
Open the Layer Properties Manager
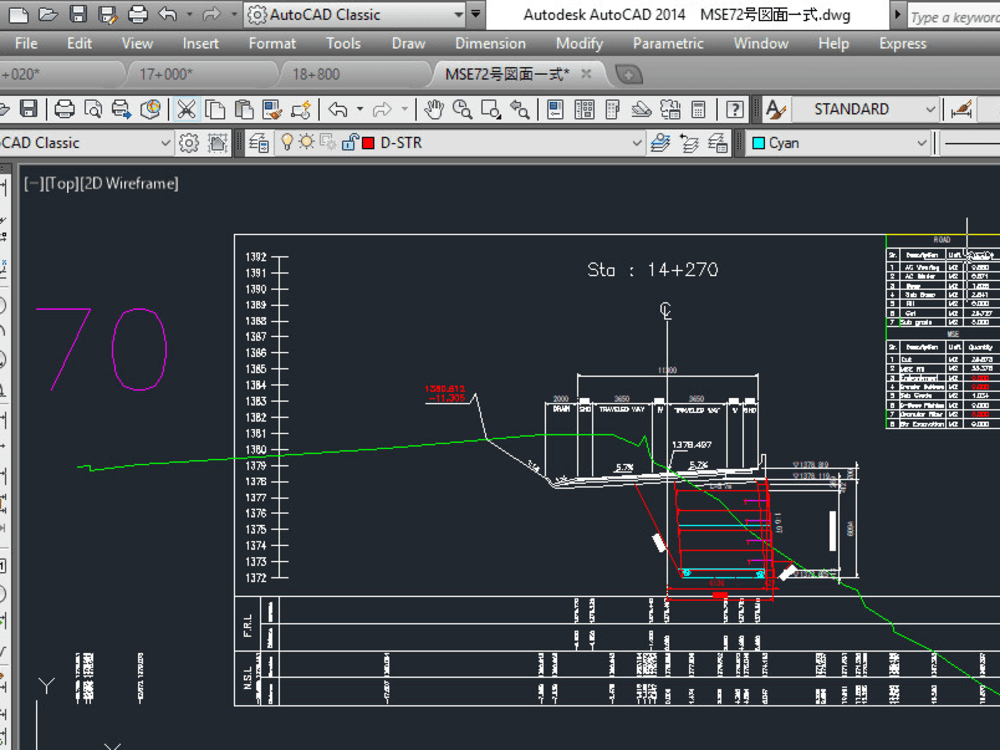click(257, 142)
